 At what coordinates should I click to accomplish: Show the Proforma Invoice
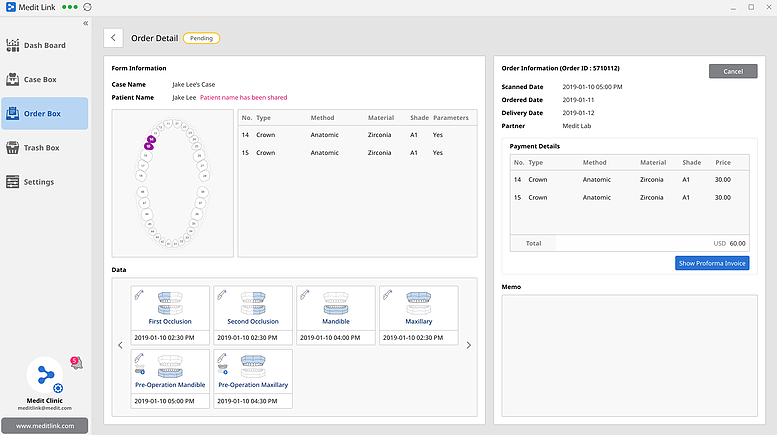[711, 263]
